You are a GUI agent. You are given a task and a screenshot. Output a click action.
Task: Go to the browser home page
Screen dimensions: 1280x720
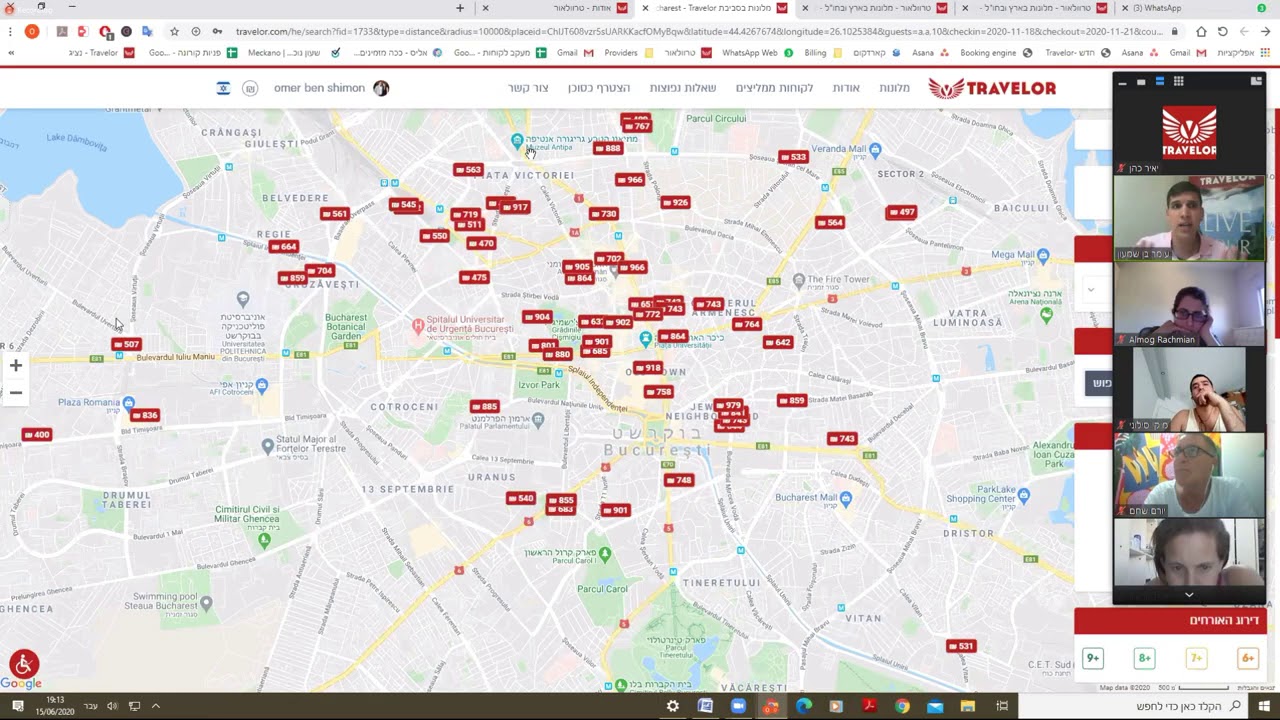coord(1201,32)
